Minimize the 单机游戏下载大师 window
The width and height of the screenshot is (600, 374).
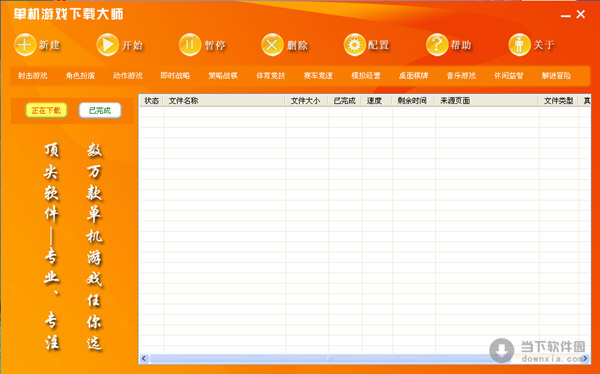coord(566,15)
